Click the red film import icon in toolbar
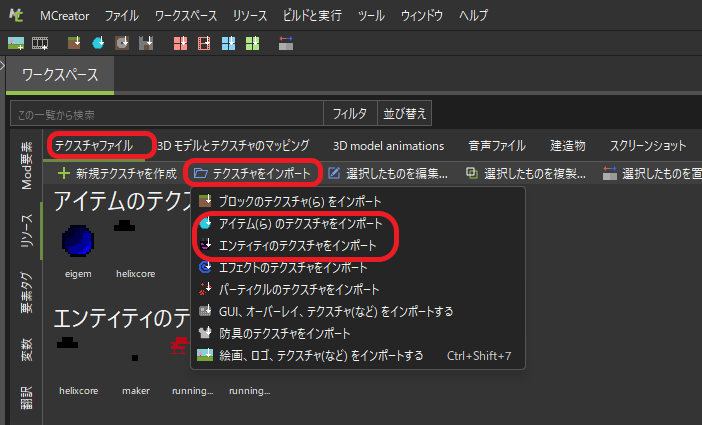 204,43
